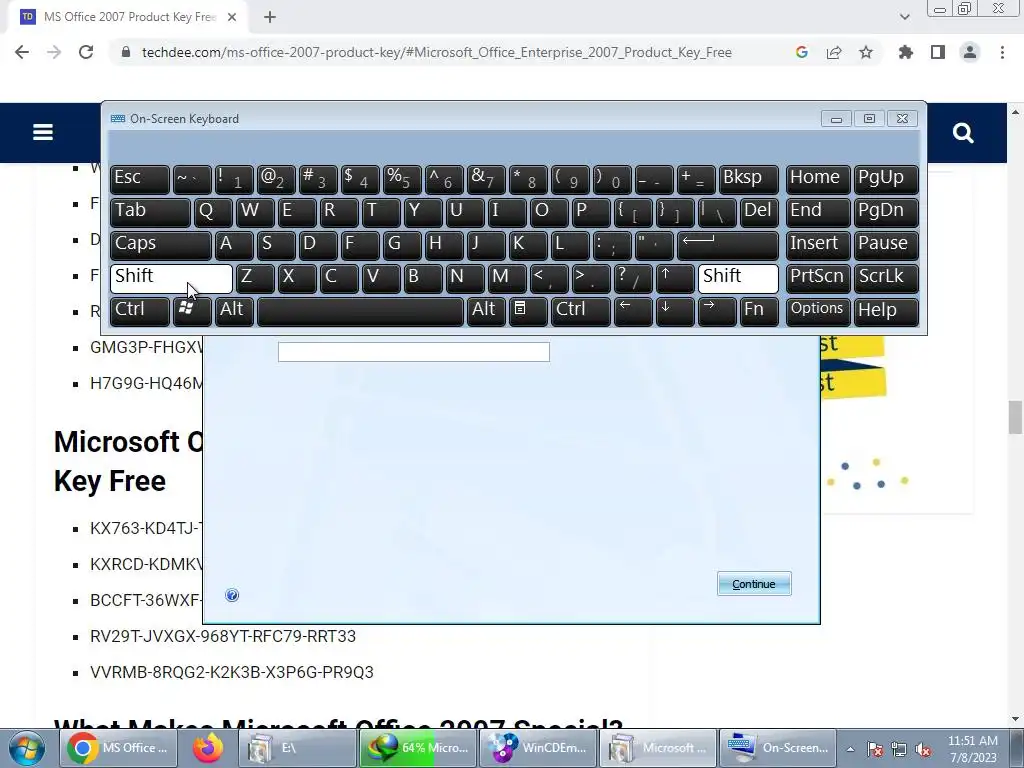The image size is (1024, 768).
Task: Click the Help key on keyboard
Action: 886,312
